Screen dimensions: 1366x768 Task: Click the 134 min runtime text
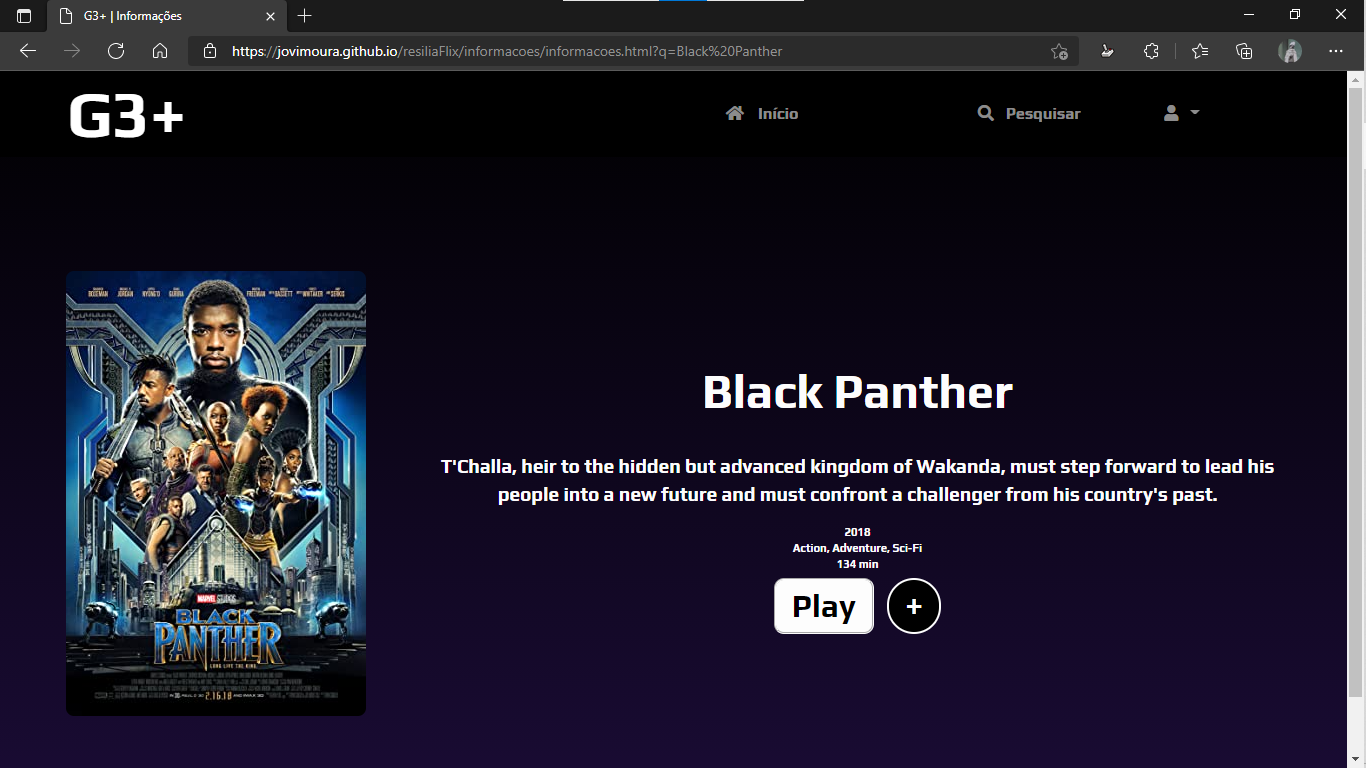pos(857,564)
